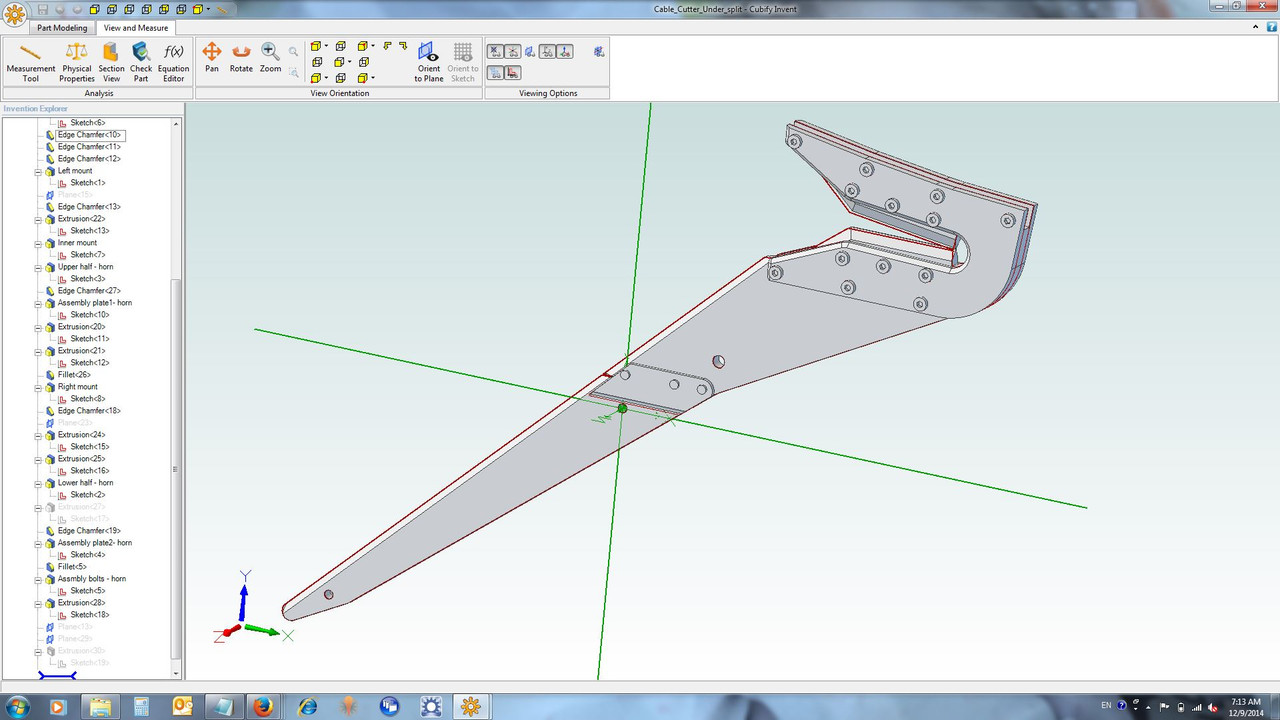The width and height of the screenshot is (1280, 720).
Task: Select the Rotate view tool
Action: [241, 57]
